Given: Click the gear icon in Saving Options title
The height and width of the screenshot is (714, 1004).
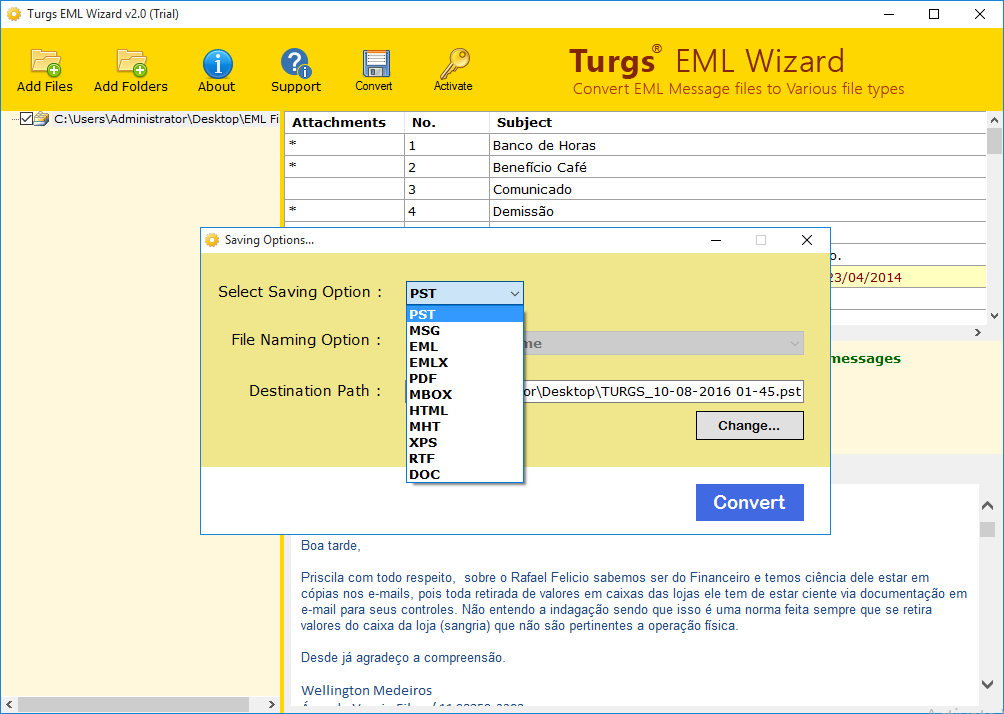Looking at the screenshot, I should coord(212,240).
